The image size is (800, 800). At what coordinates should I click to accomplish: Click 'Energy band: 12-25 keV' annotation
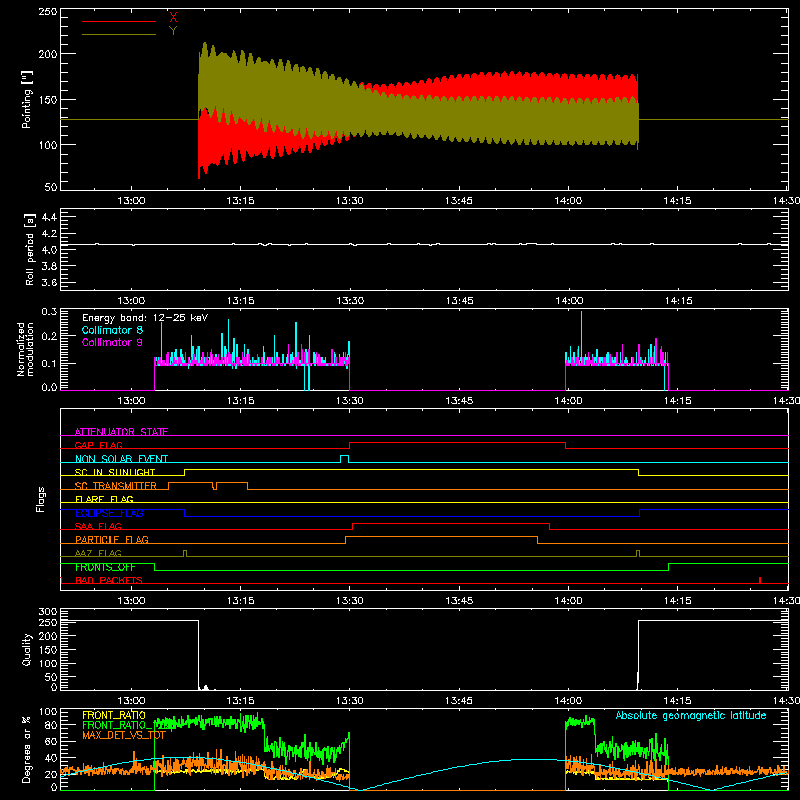click(x=145, y=318)
